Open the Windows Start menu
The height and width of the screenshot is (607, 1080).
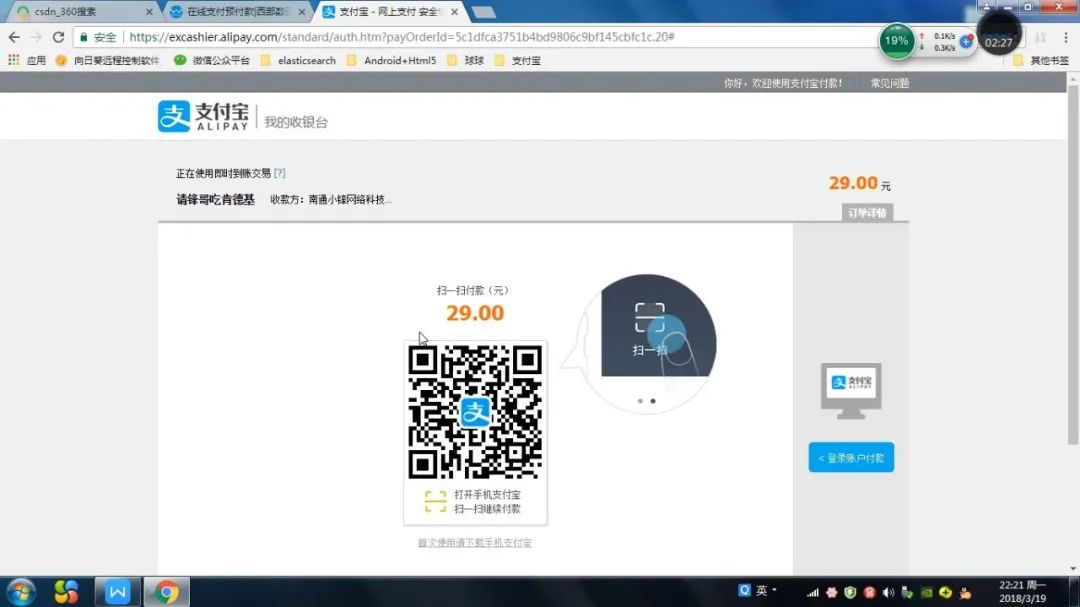pos(21,592)
